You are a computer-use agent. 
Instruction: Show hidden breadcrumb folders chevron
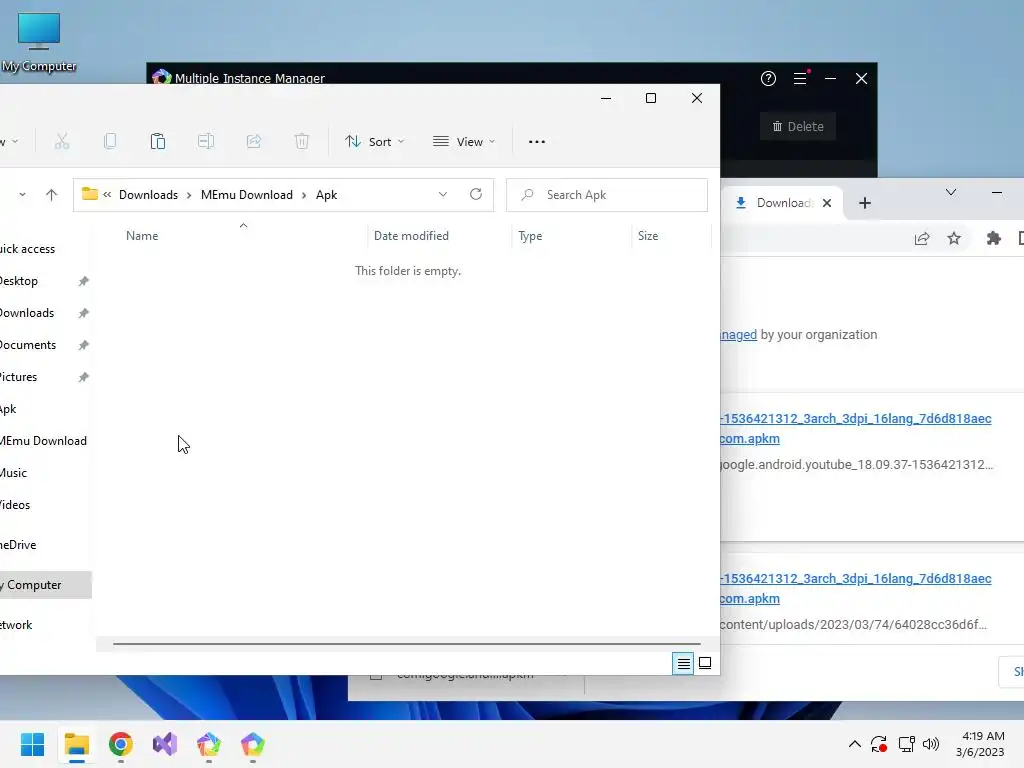click(x=107, y=195)
